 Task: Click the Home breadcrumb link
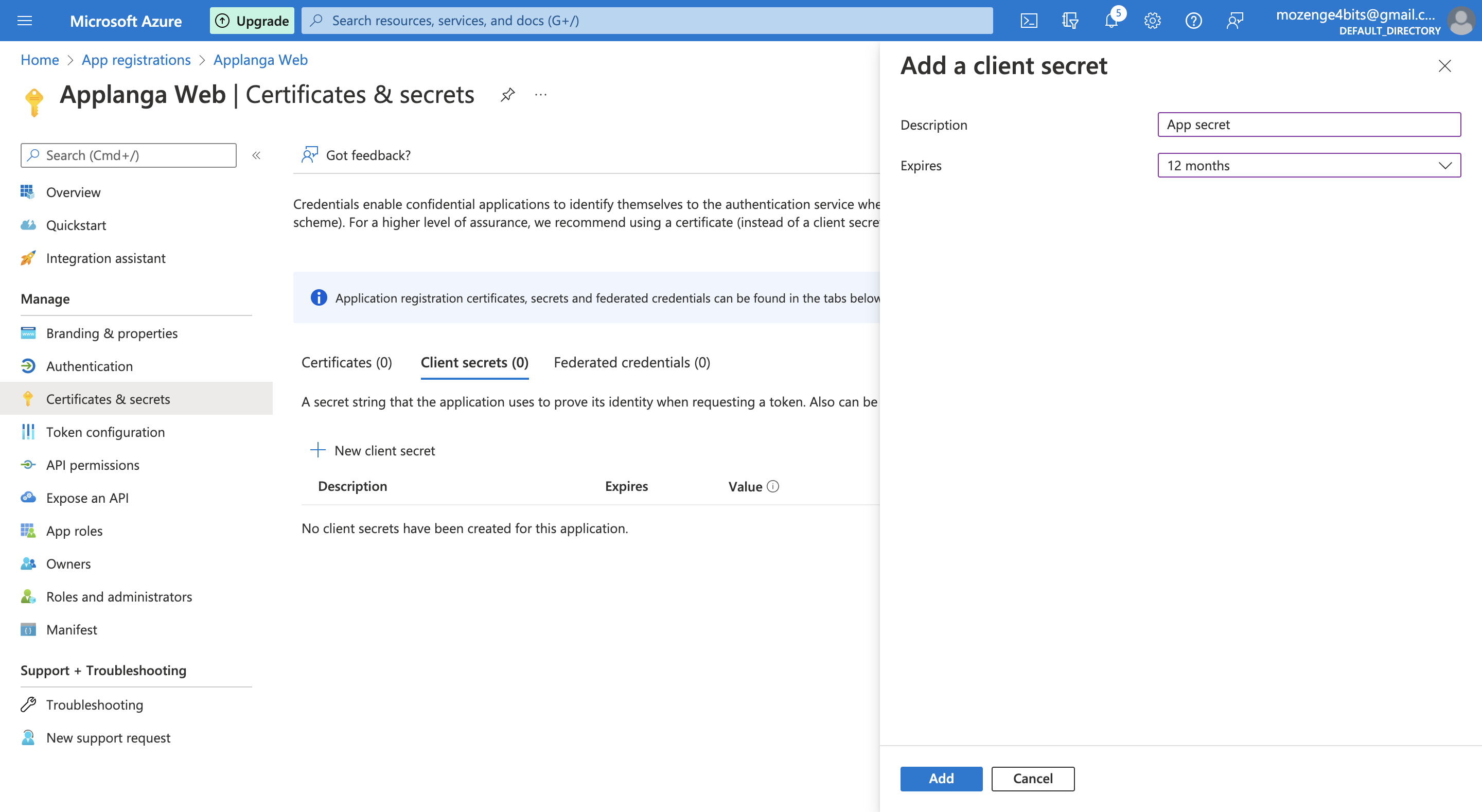40,60
